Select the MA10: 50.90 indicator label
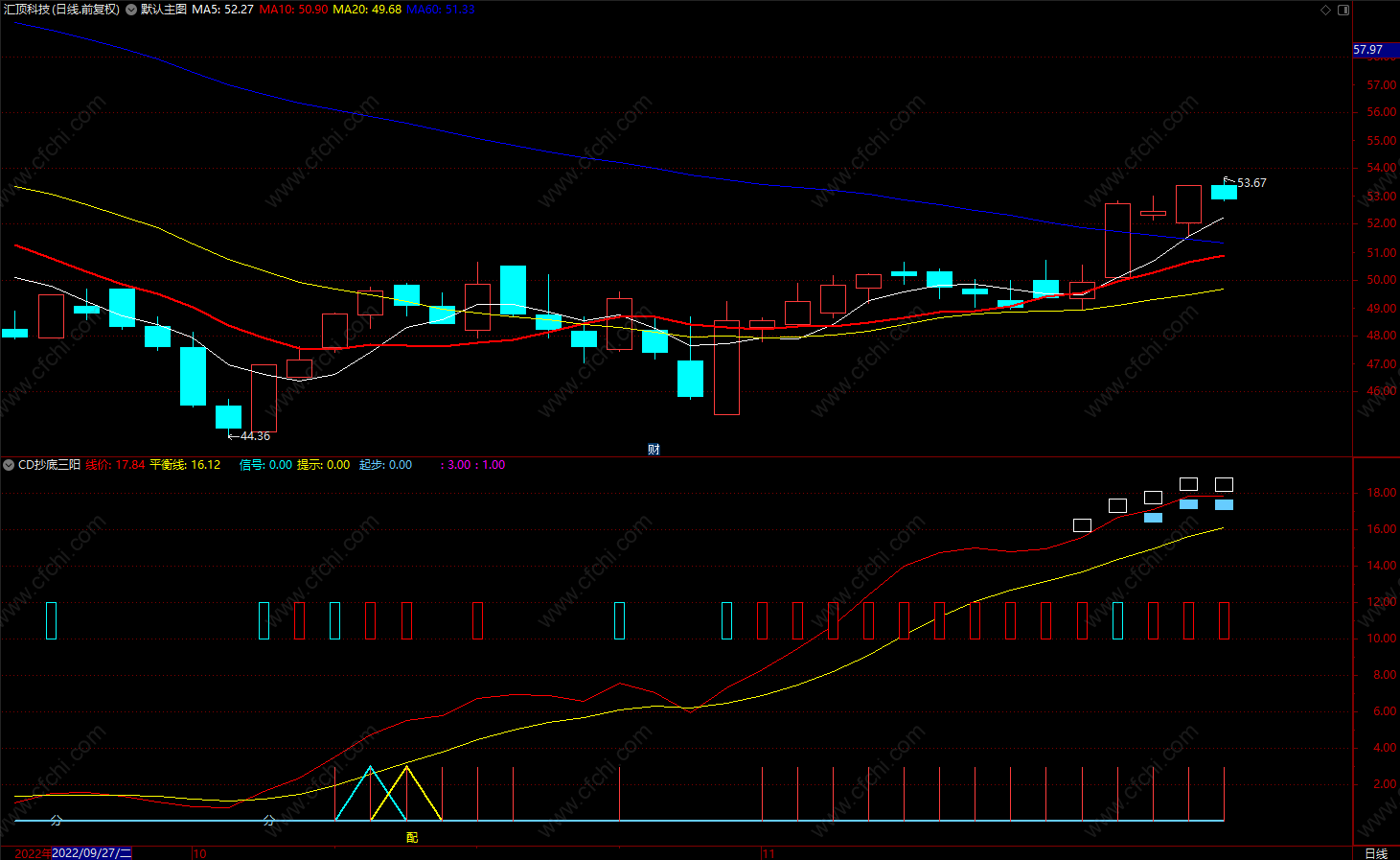The width and height of the screenshot is (1400, 860). pos(293,10)
